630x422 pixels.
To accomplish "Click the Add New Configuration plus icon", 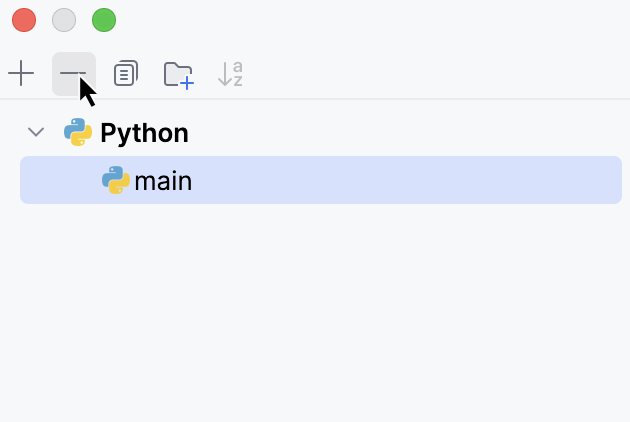I will (21, 74).
